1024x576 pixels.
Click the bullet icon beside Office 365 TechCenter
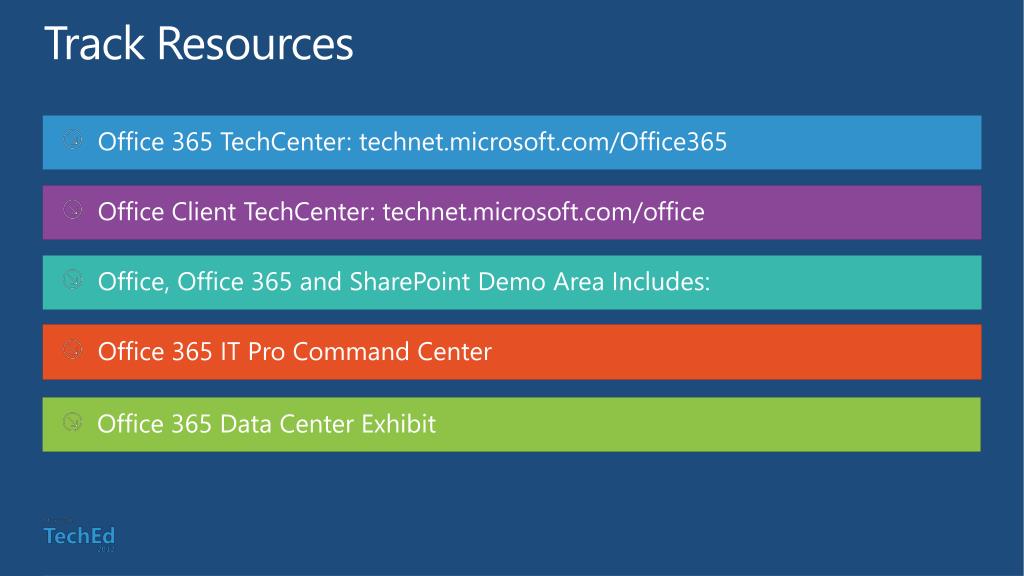click(72, 140)
